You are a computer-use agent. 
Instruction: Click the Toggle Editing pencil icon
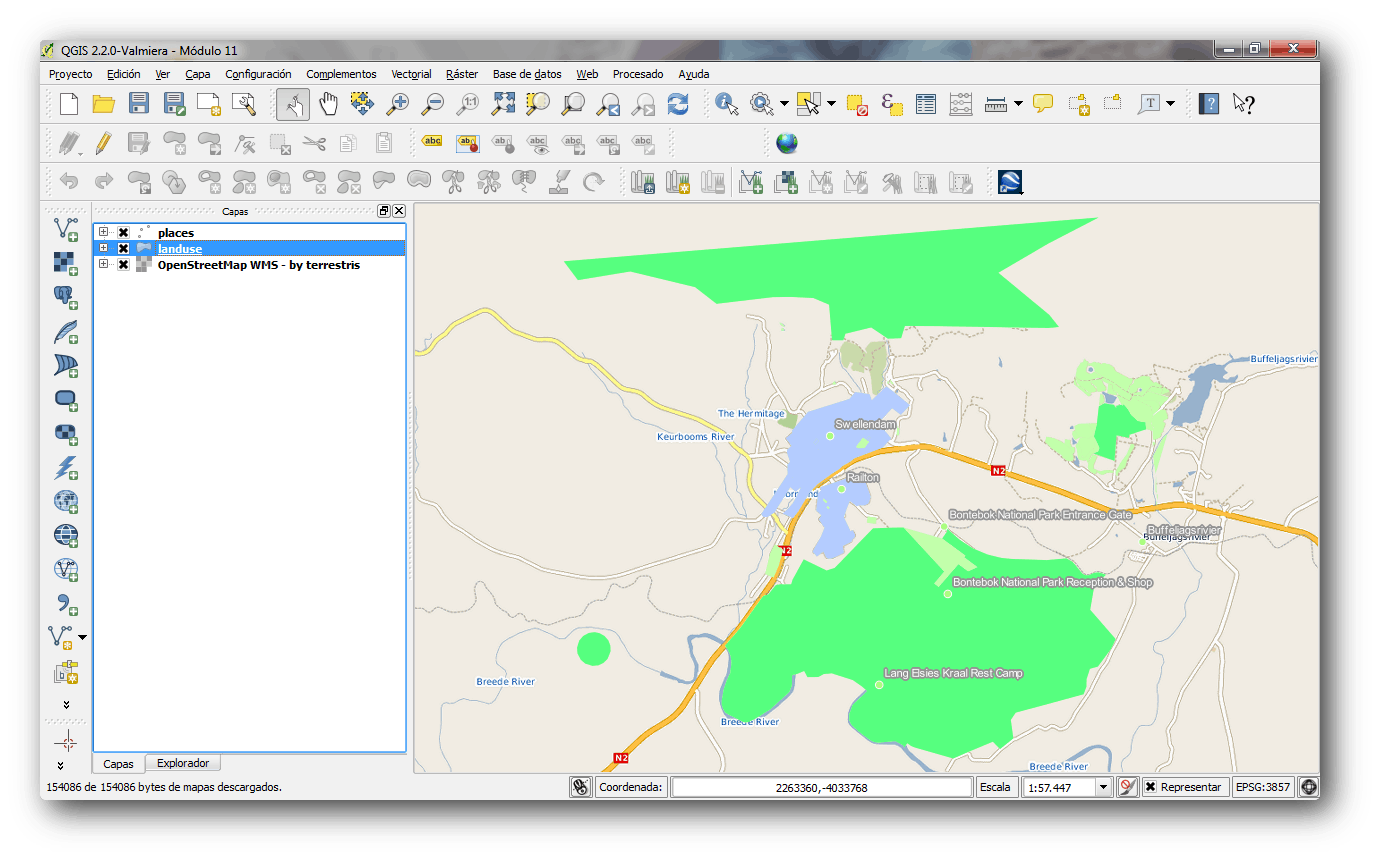[x=103, y=143]
